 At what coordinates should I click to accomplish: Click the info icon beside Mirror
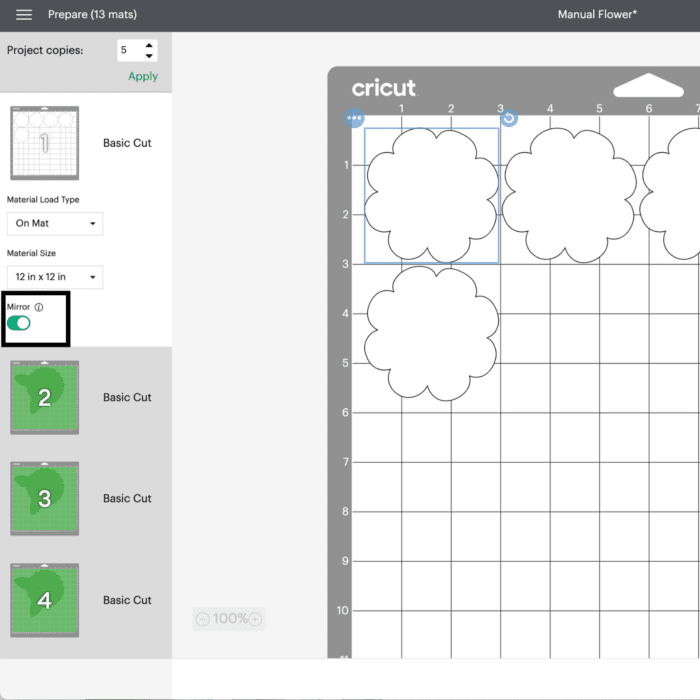[x=39, y=308]
